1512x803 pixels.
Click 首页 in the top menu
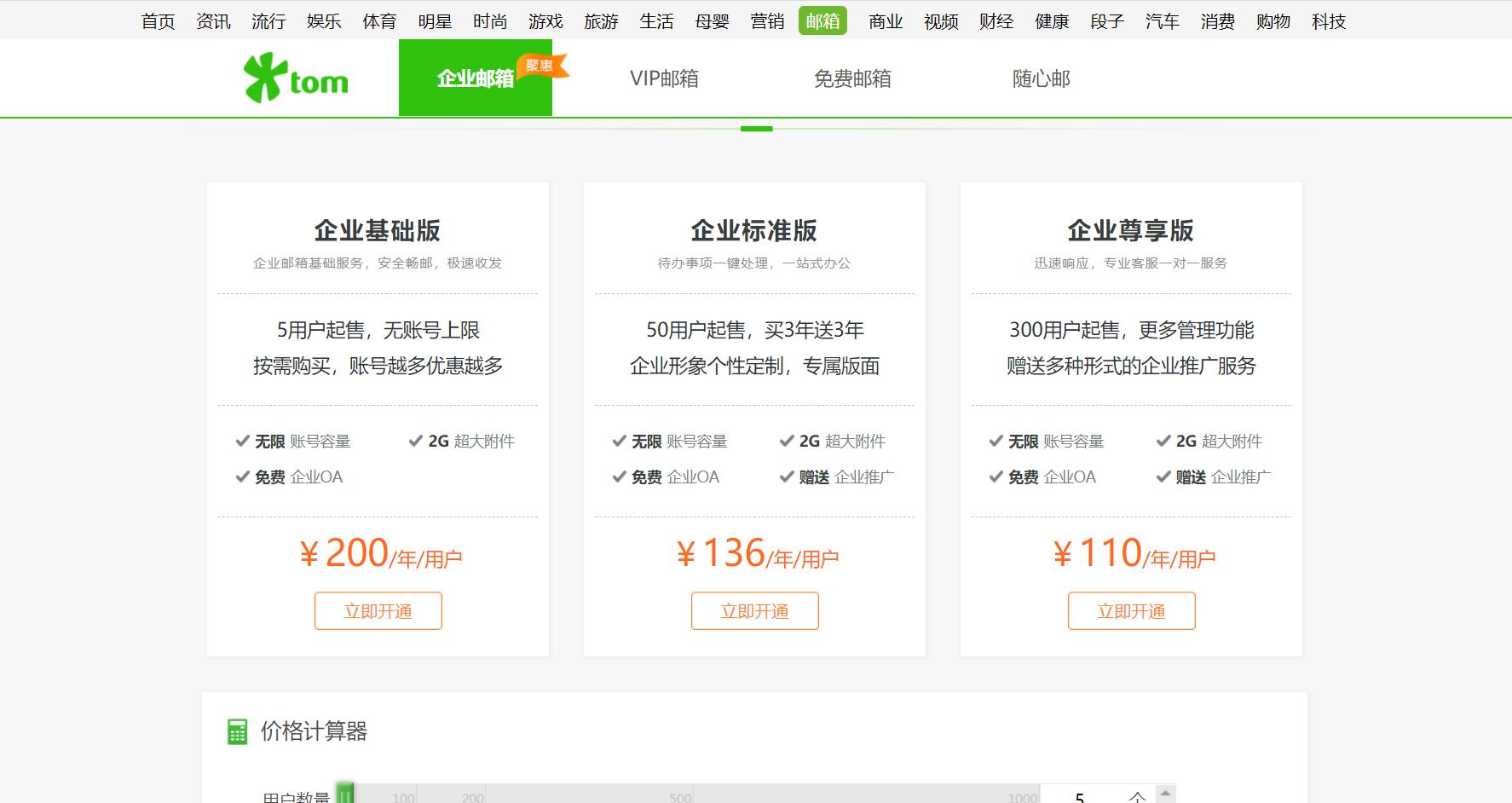[x=159, y=20]
